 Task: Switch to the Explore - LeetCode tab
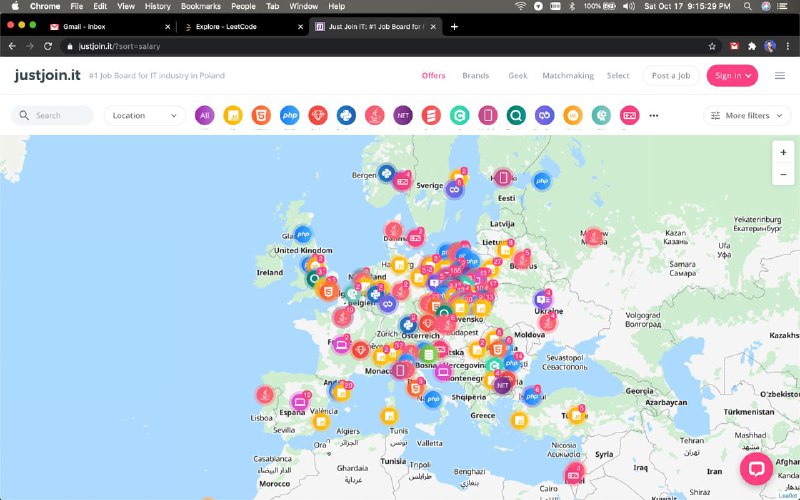click(242, 27)
